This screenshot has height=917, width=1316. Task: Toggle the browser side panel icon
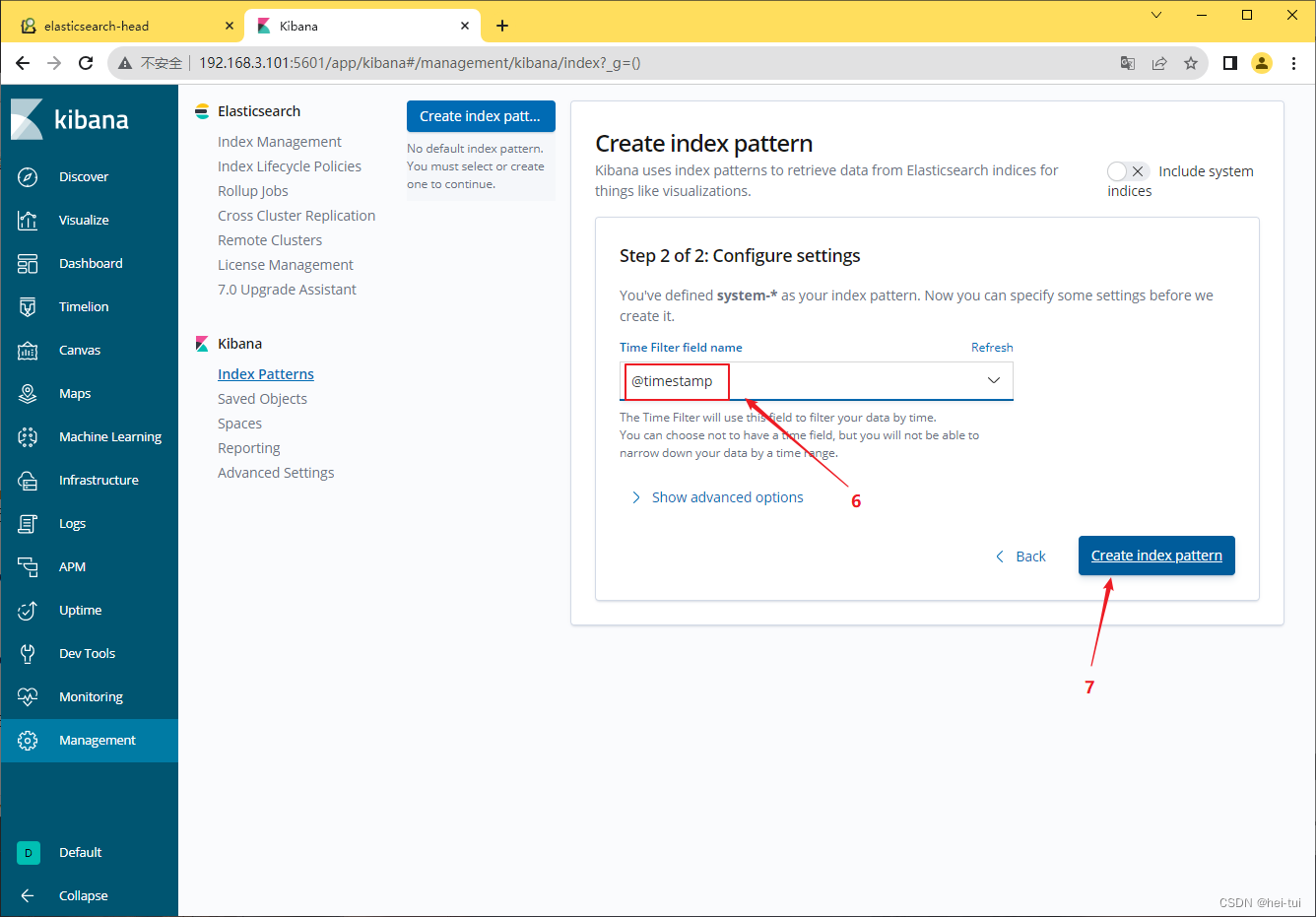click(1230, 63)
